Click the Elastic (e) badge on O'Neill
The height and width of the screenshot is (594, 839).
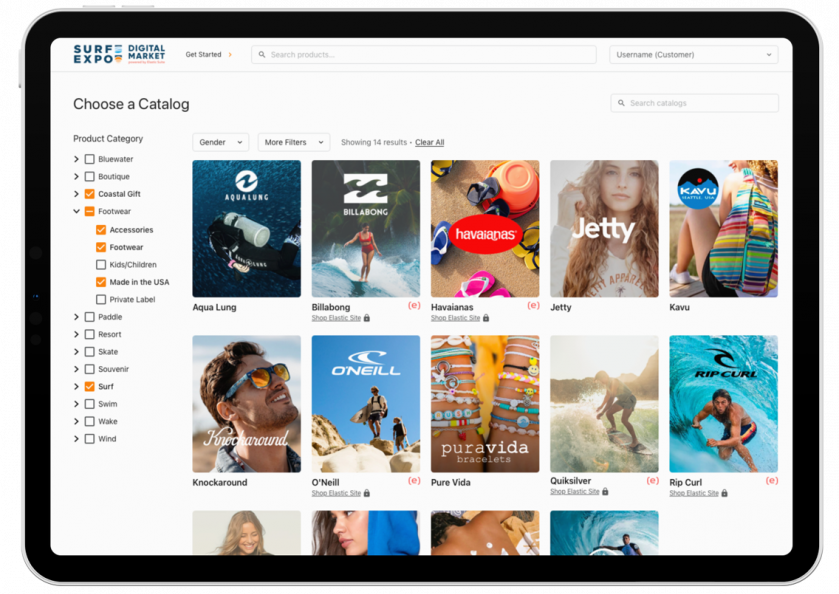[x=414, y=481]
